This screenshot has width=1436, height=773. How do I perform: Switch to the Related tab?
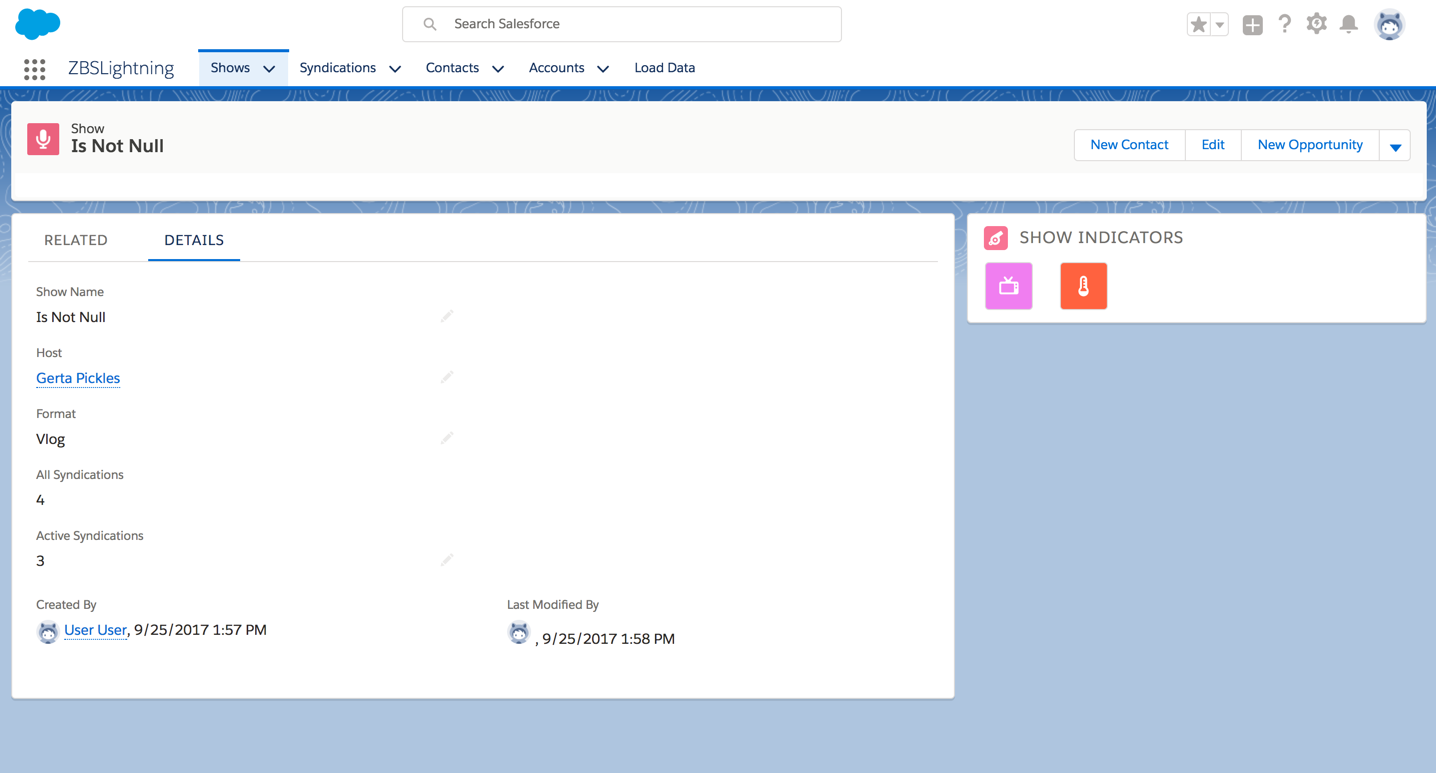point(76,240)
